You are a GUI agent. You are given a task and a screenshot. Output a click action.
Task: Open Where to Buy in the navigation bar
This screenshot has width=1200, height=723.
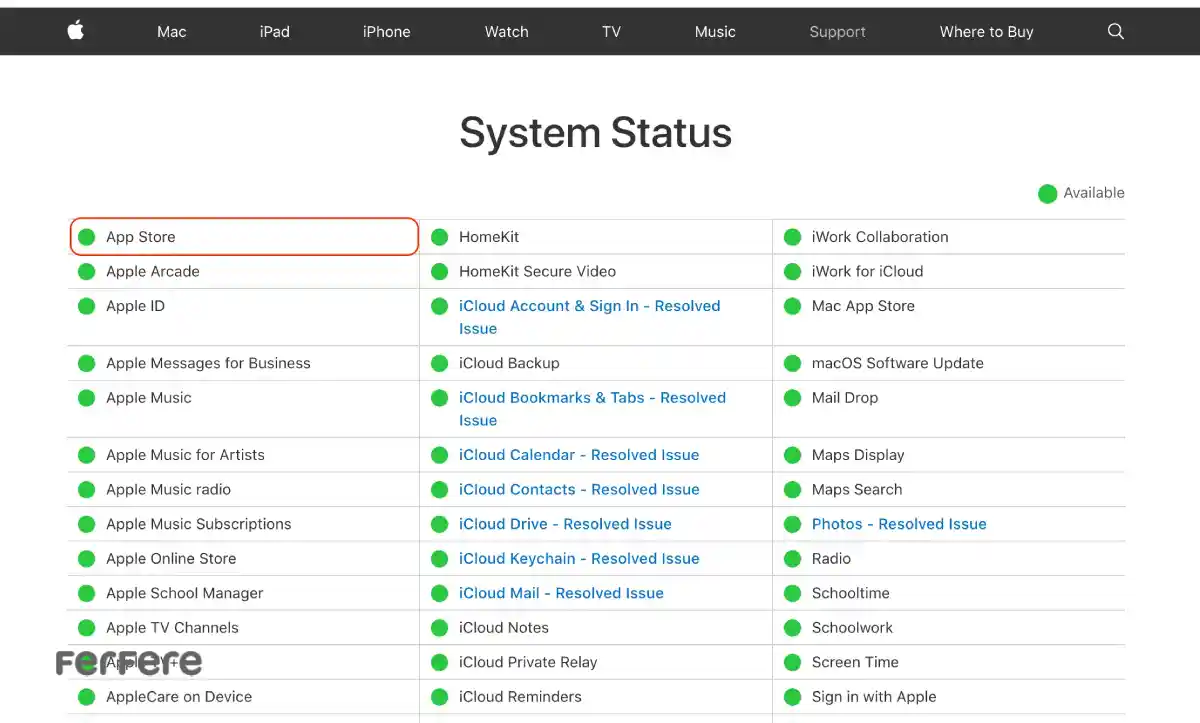(x=987, y=31)
